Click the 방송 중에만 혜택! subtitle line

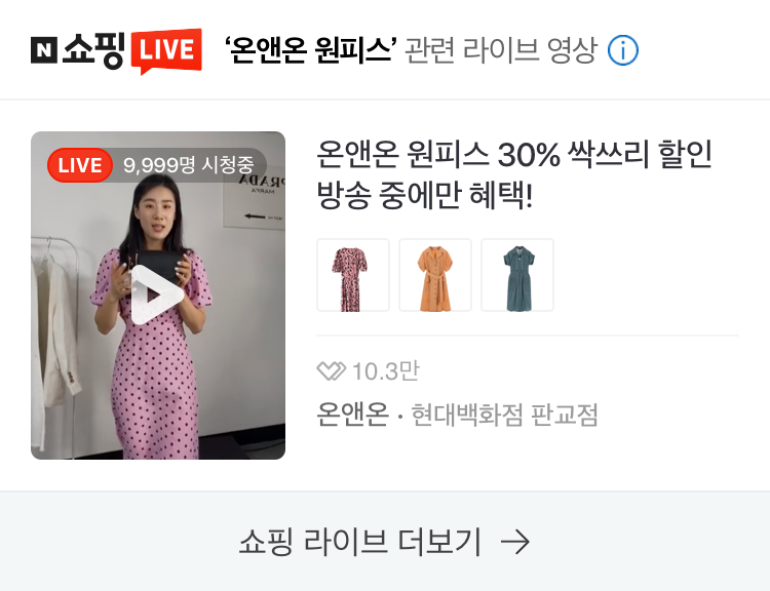pyautogui.click(x=425, y=195)
